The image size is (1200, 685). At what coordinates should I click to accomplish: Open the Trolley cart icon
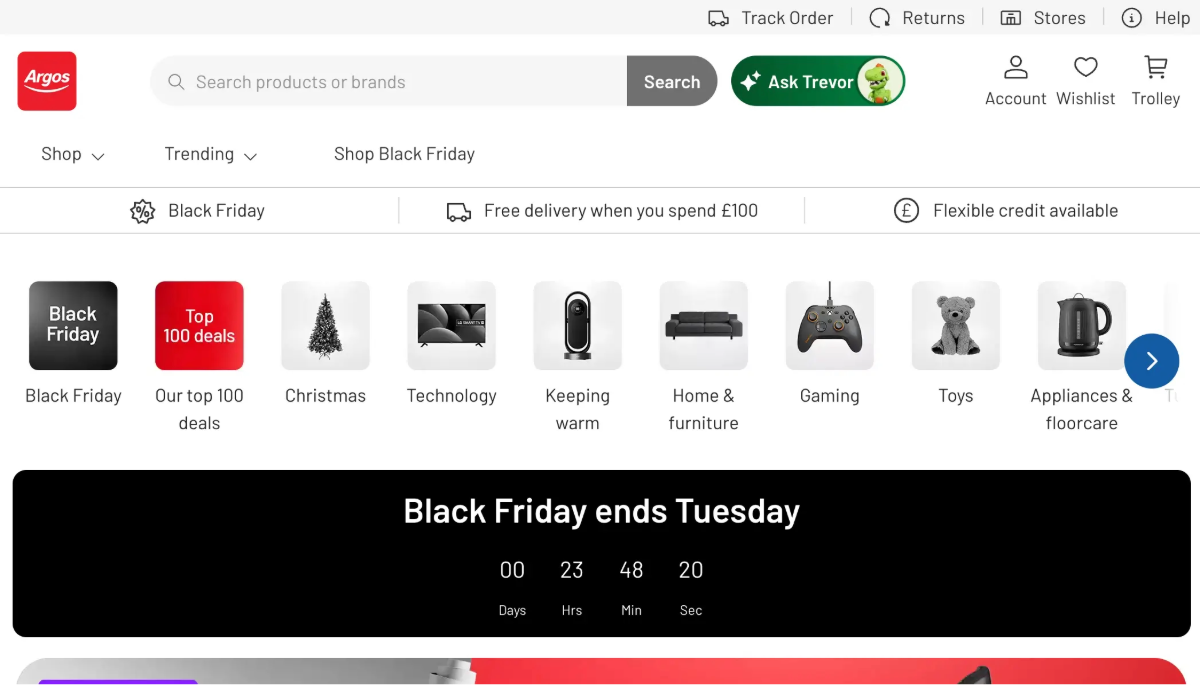1155,68
